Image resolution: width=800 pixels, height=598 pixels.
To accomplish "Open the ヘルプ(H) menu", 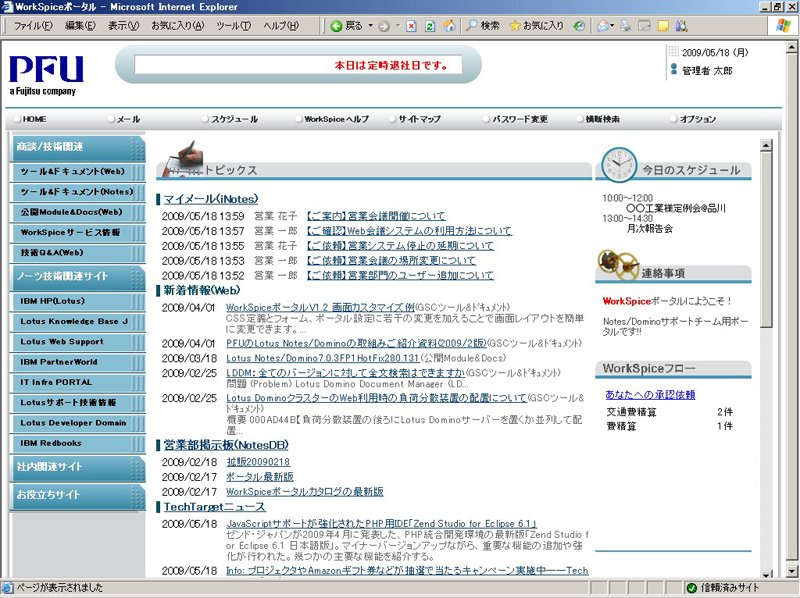I will click(x=281, y=26).
